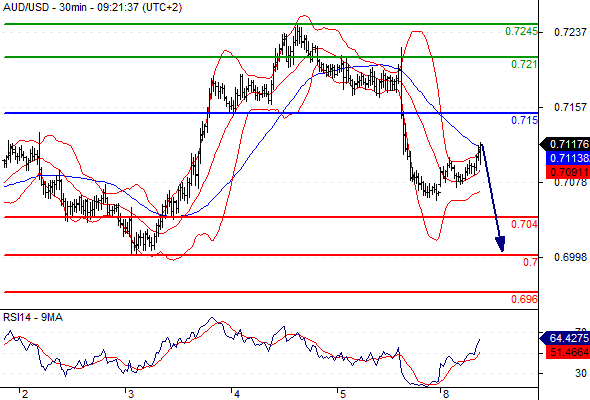Click the 0.6998 price axis value
590x400 pixels.
[570, 257]
